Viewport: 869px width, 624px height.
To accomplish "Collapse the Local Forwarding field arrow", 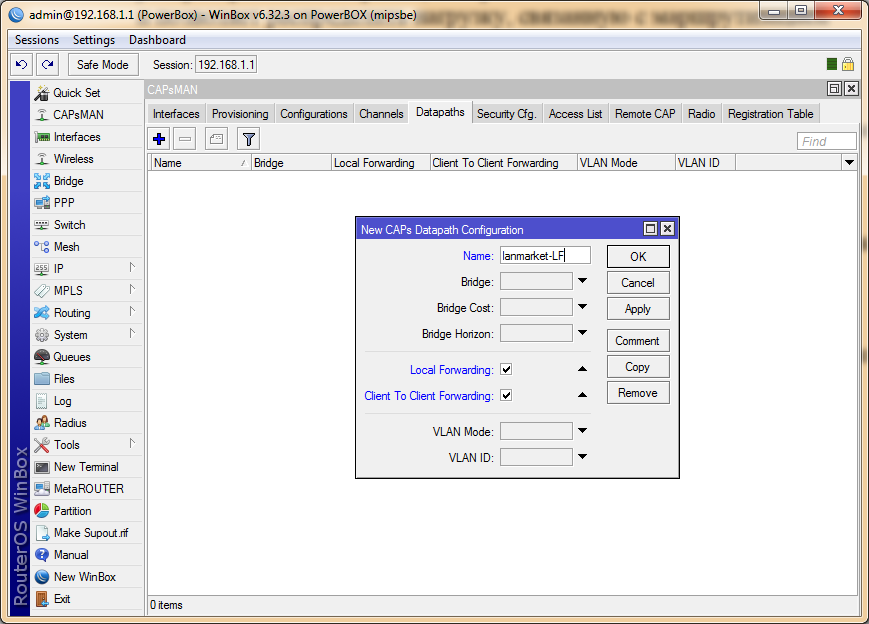I will click(x=582, y=370).
